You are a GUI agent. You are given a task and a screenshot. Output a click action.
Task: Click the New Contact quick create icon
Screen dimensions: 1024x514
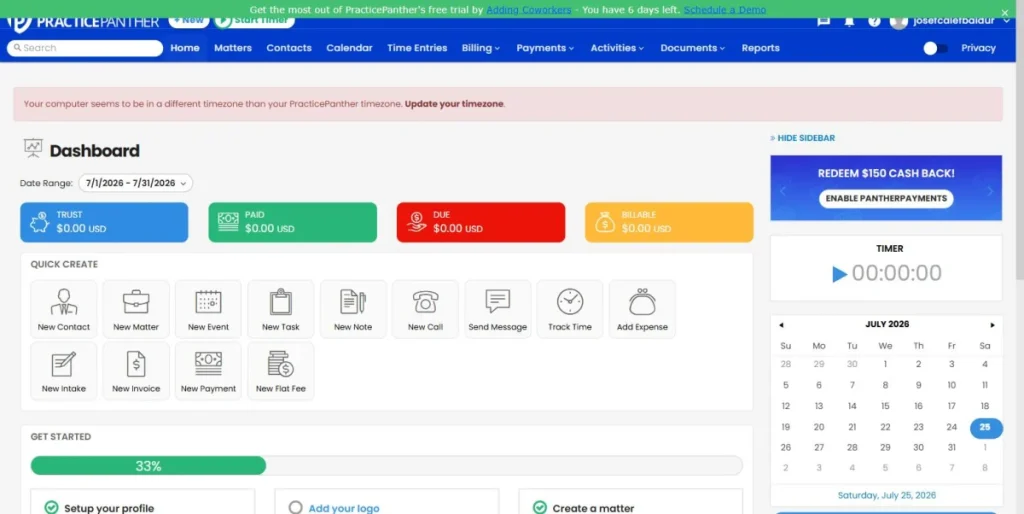[64, 310]
